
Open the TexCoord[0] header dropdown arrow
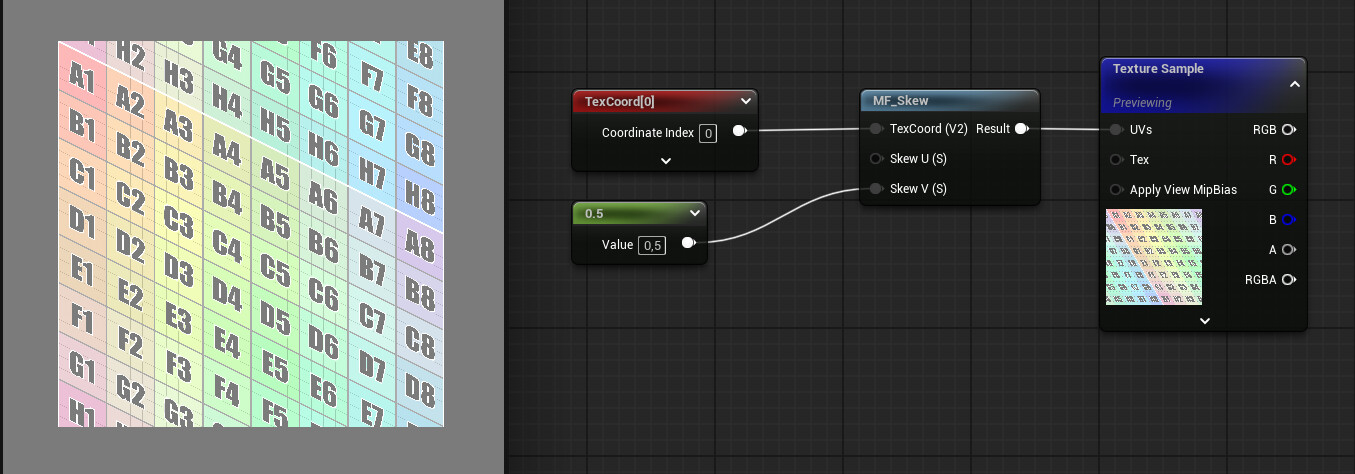click(x=745, y=101)
